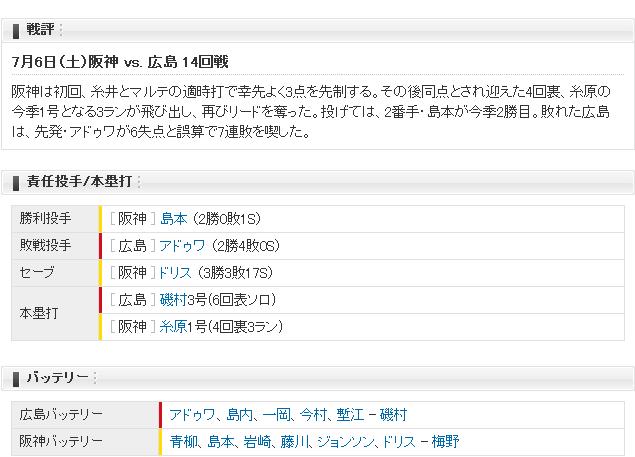This screenshot has width=635, height=457.
Task: Click record text (2勝0敗1S)
Action: 227,219
